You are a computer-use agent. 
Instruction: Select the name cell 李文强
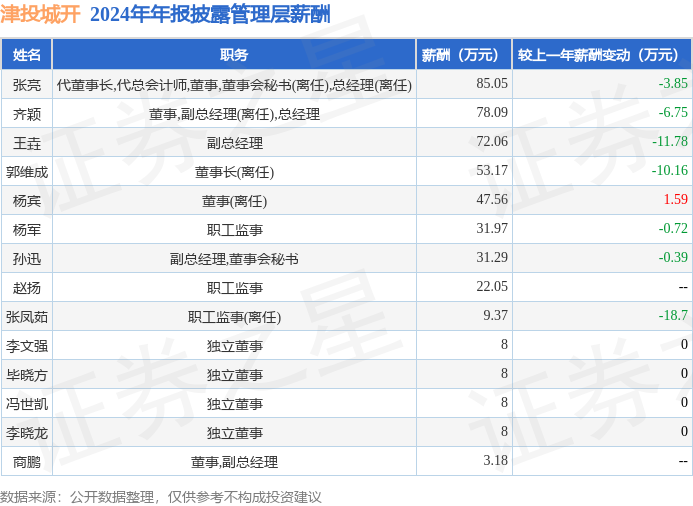tap(27, 346)
